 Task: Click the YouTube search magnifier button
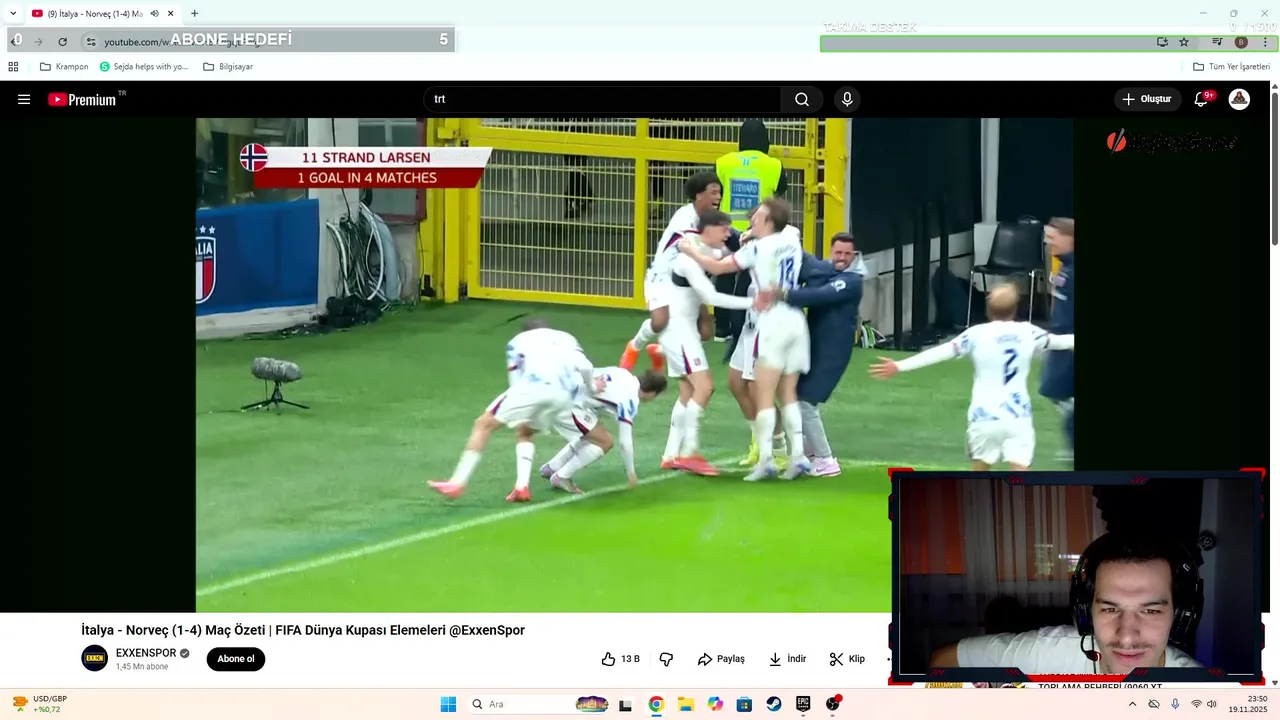click(x=802, y=99)
